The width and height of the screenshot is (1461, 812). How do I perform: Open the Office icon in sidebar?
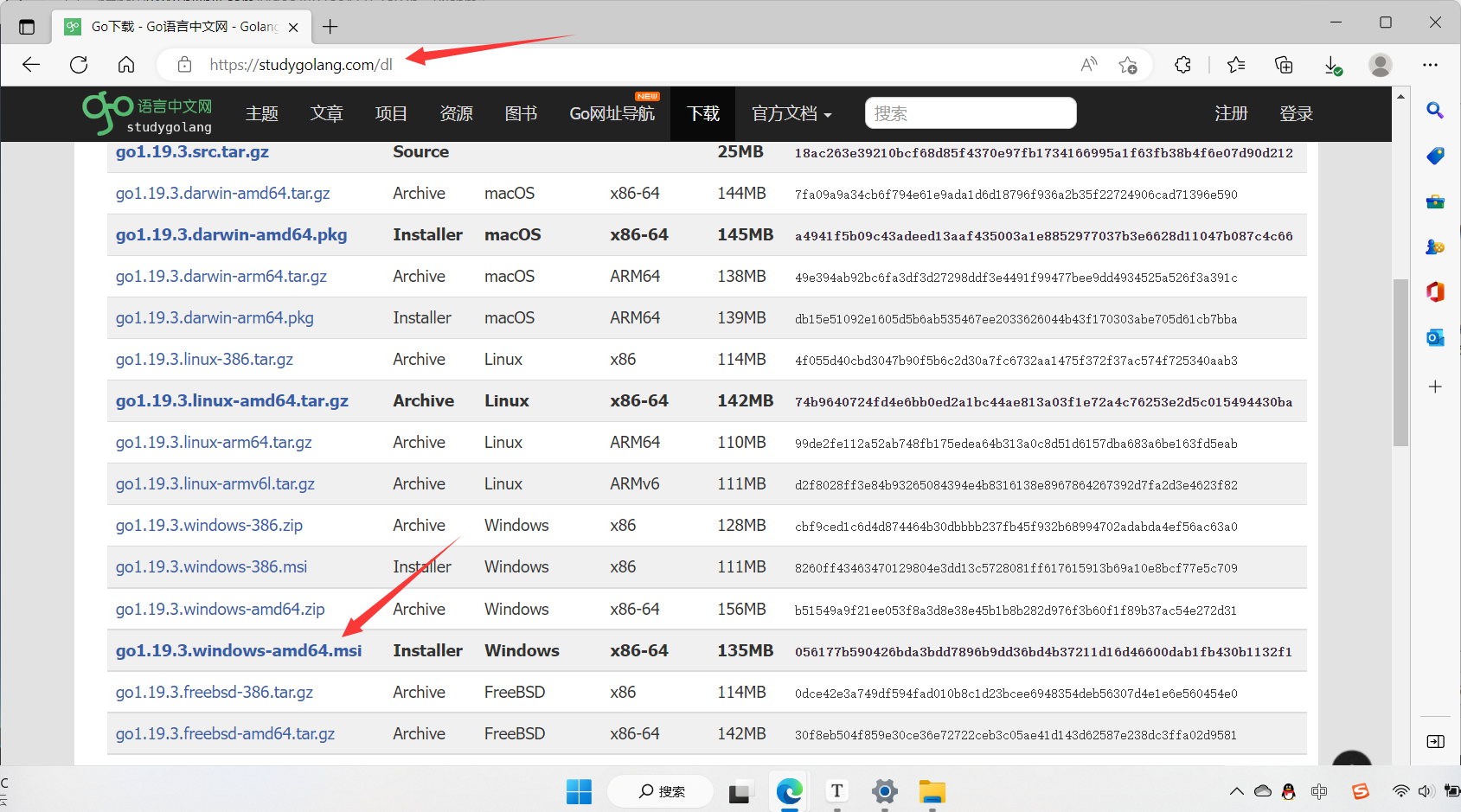1435,292
